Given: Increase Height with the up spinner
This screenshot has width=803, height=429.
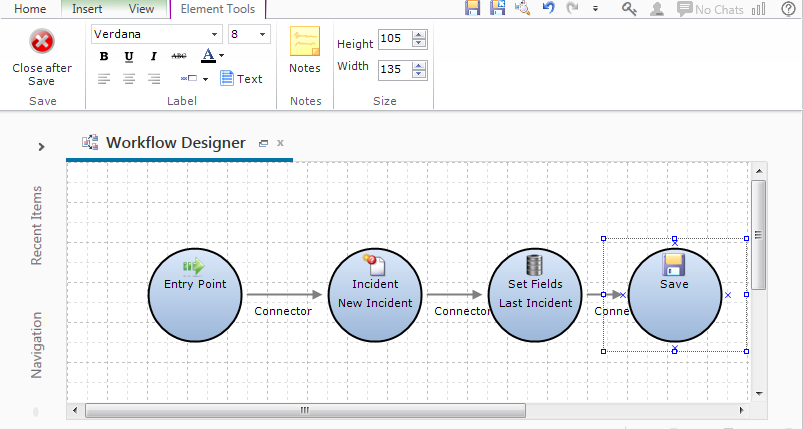Looking at the screenshot, I should click(419, 34).
